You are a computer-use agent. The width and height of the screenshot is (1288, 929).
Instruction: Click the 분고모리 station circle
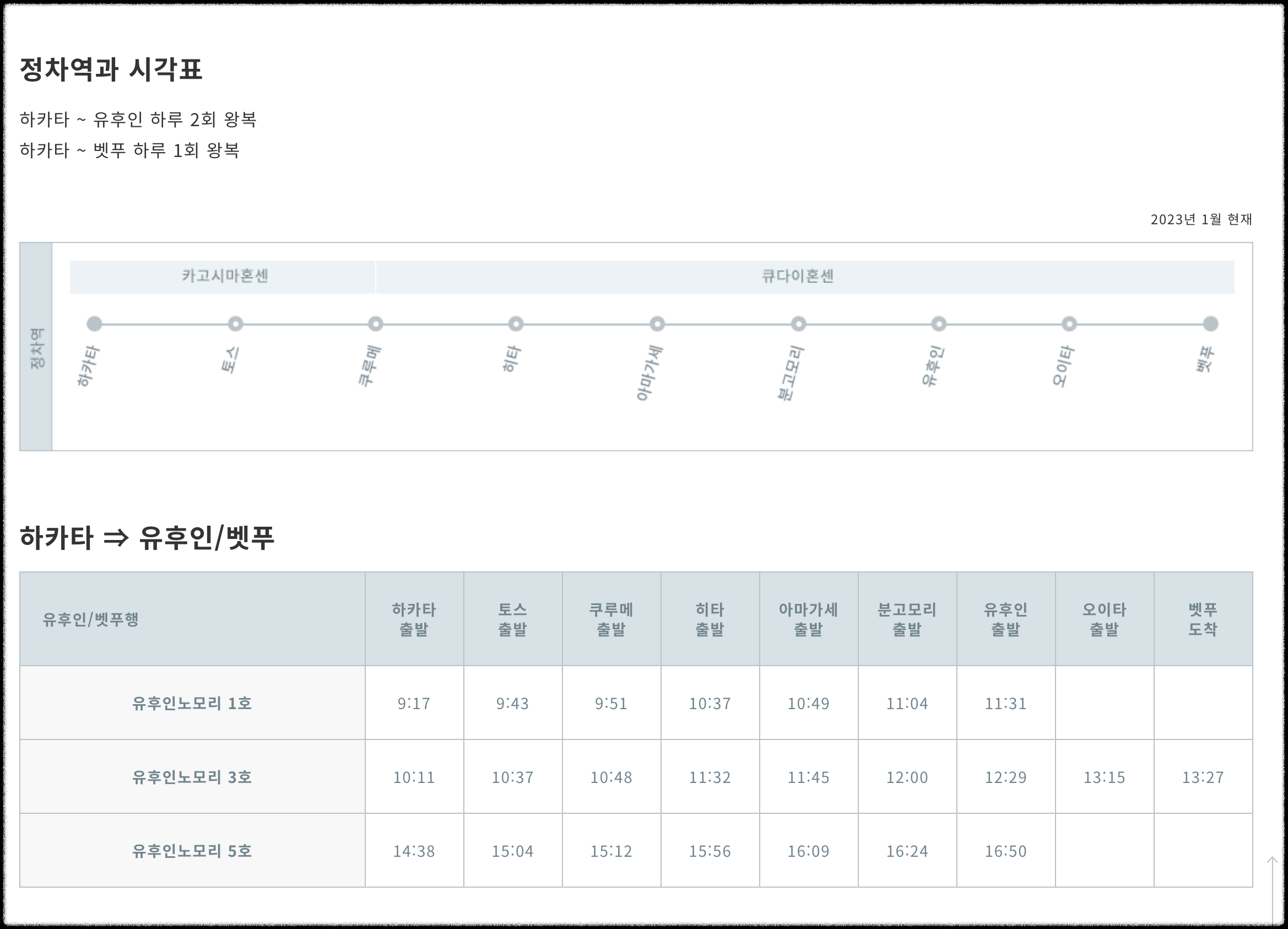tap(798, 323)
